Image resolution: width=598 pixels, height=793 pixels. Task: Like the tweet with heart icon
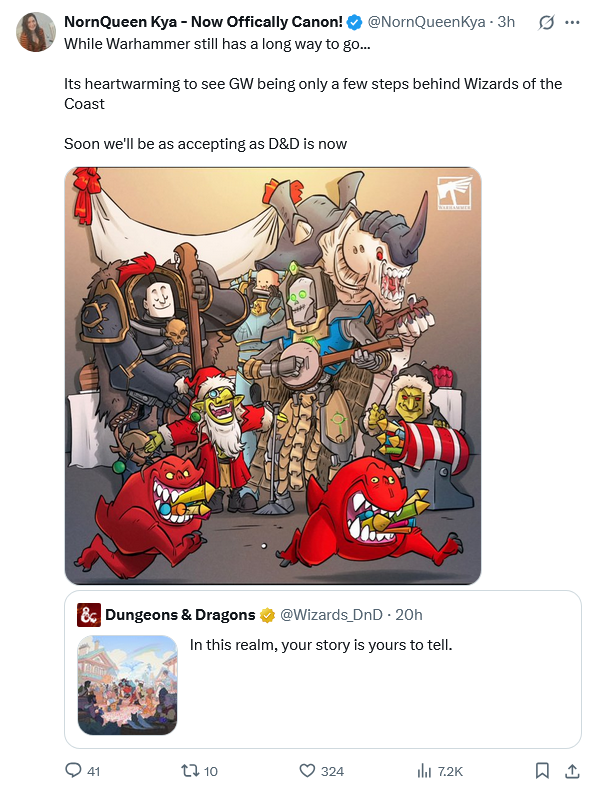point(307,770)
